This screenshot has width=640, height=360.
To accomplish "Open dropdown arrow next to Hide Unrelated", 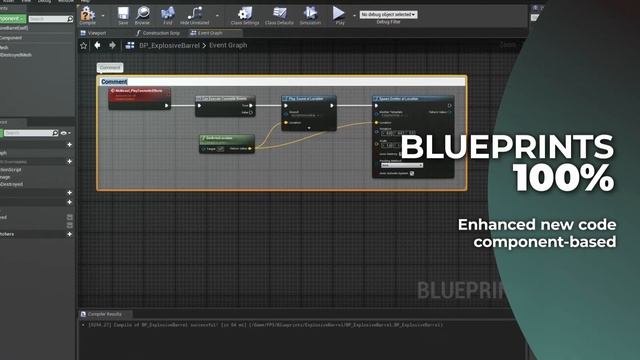I will coord(217,16).
